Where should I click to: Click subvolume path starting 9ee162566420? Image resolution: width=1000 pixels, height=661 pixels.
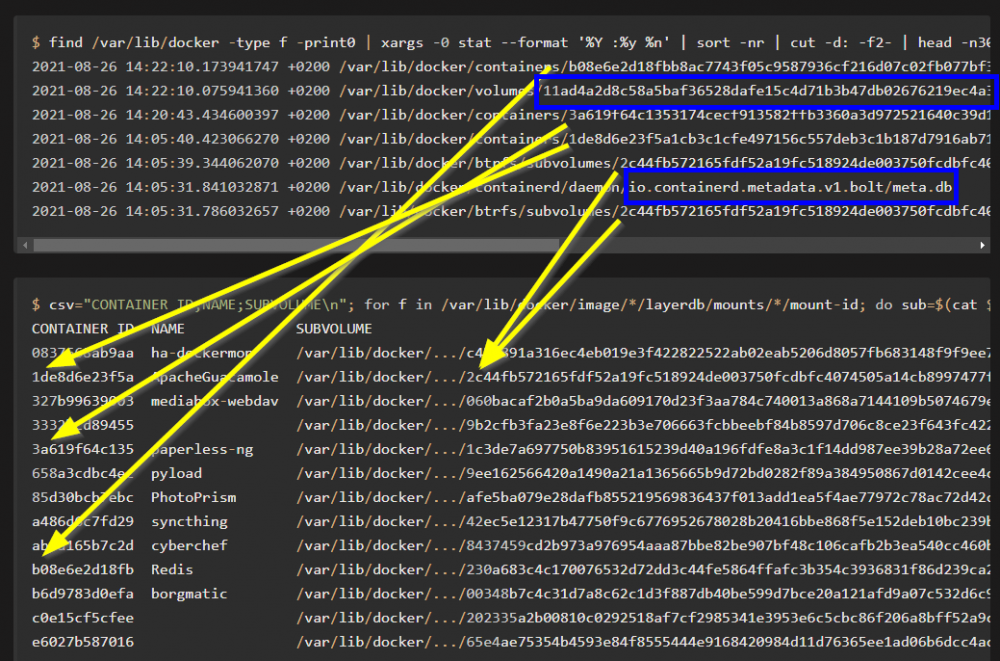click(643, 473)
